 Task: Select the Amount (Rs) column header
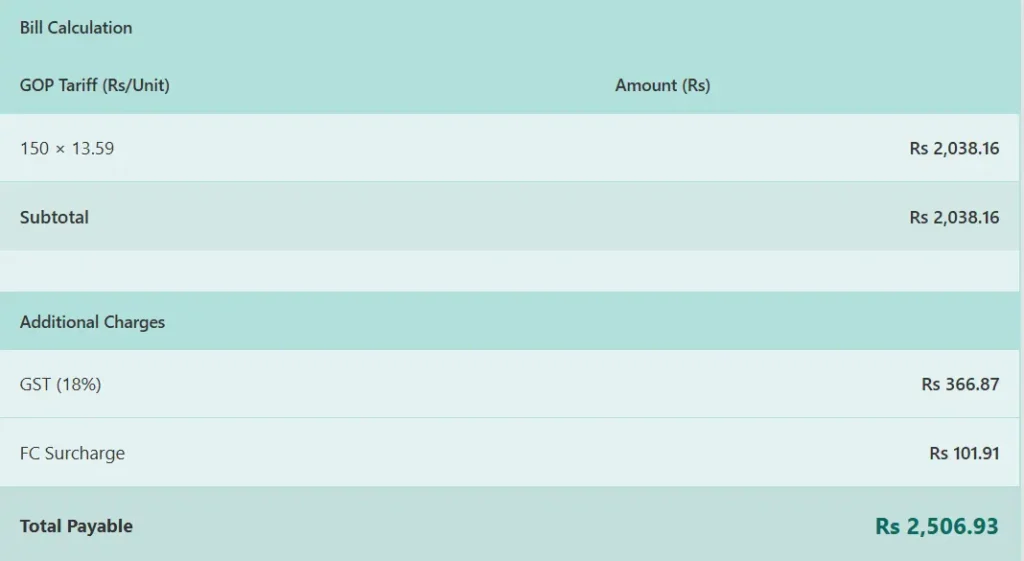click(x=662, y=85)
